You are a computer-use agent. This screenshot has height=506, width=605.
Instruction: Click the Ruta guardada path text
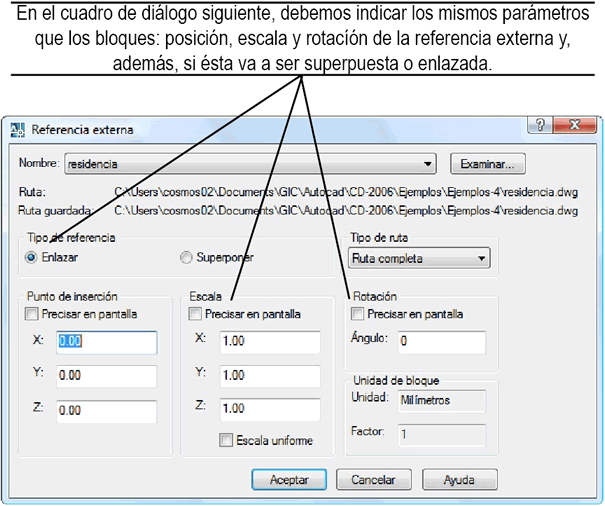(x=346, y=211)
